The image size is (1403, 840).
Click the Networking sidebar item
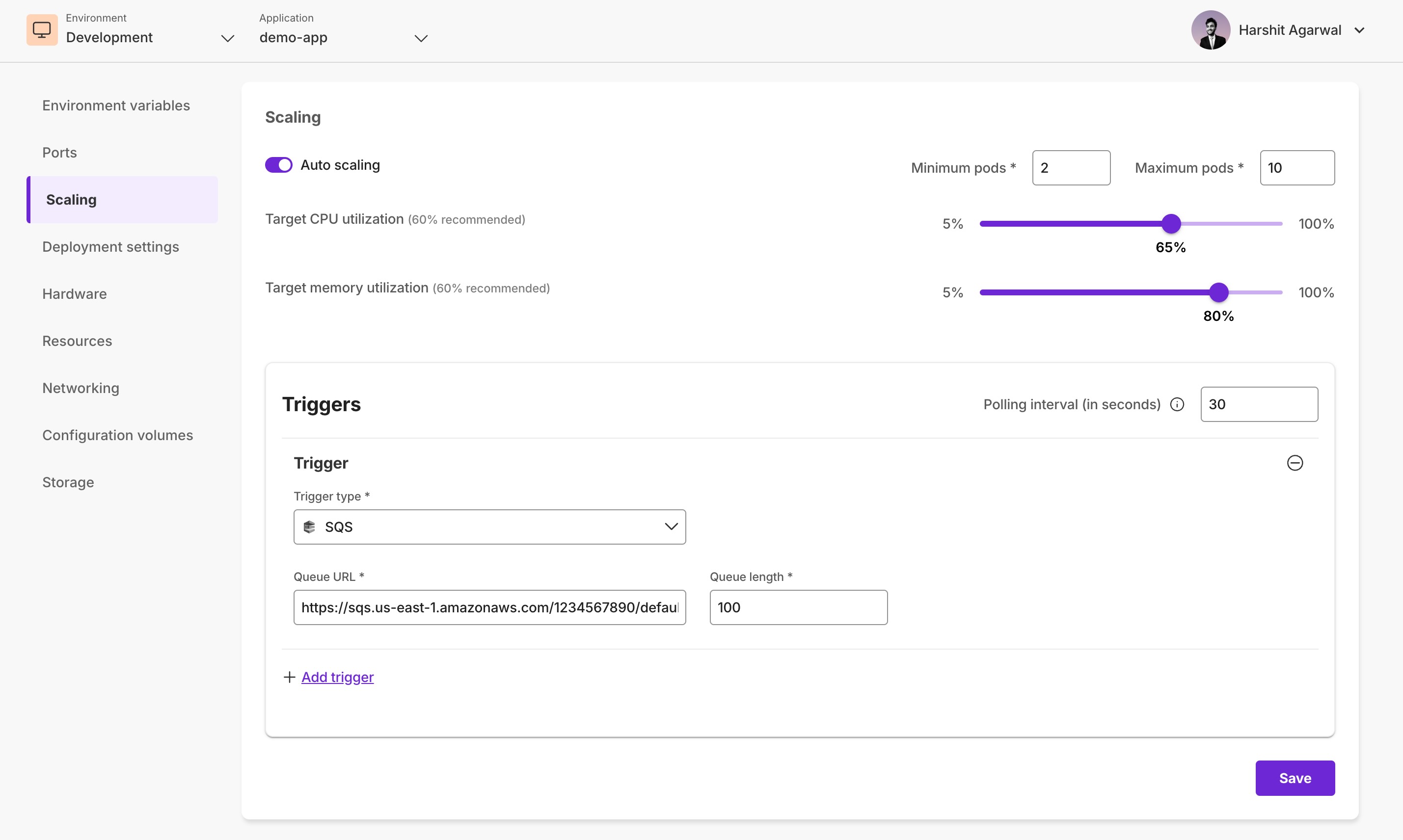tap(80, 388)
